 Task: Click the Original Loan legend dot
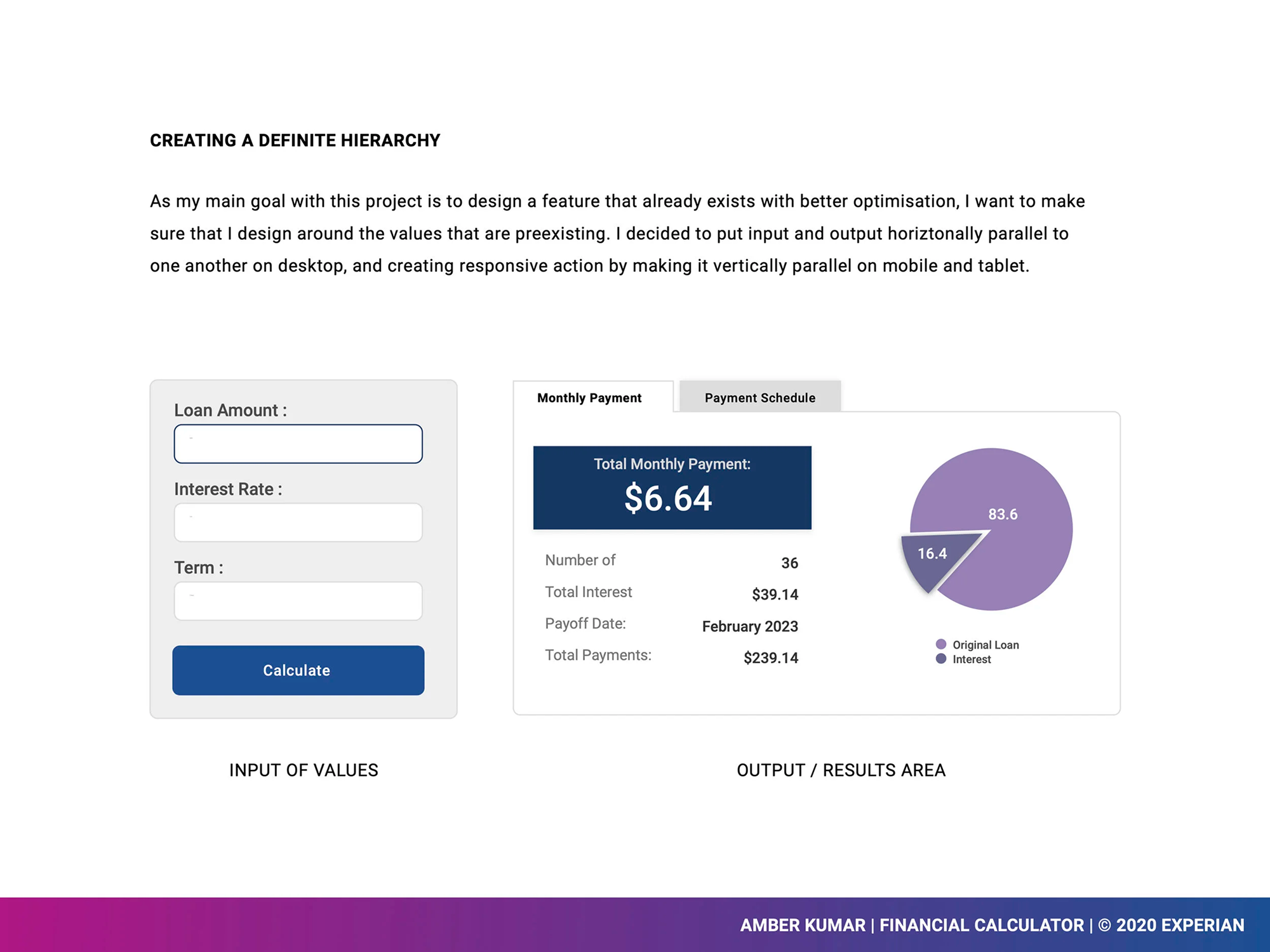click(941, 644)
